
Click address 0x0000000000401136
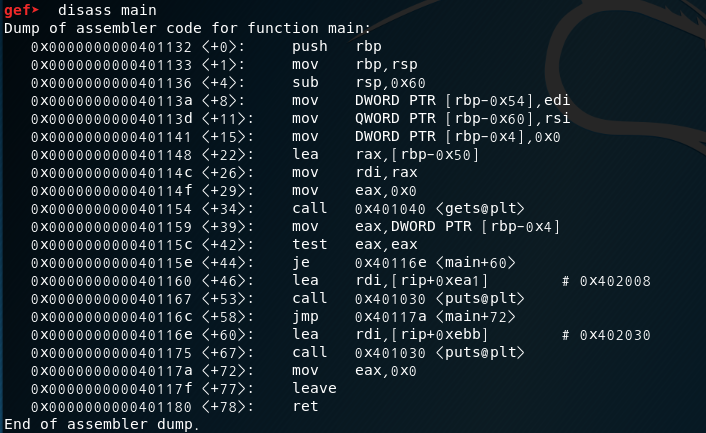point(111,83)
